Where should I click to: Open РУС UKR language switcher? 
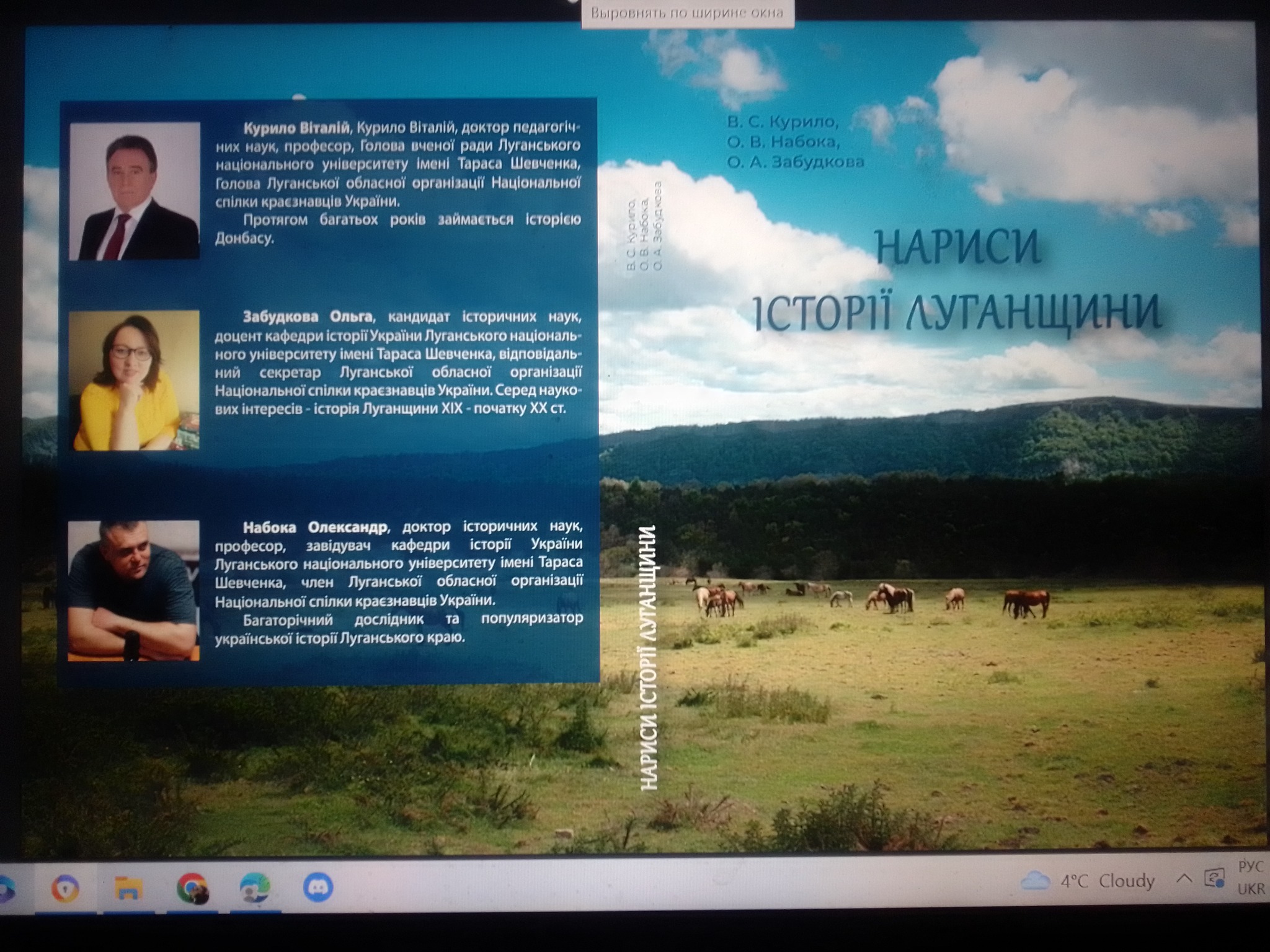point(1251,878)
